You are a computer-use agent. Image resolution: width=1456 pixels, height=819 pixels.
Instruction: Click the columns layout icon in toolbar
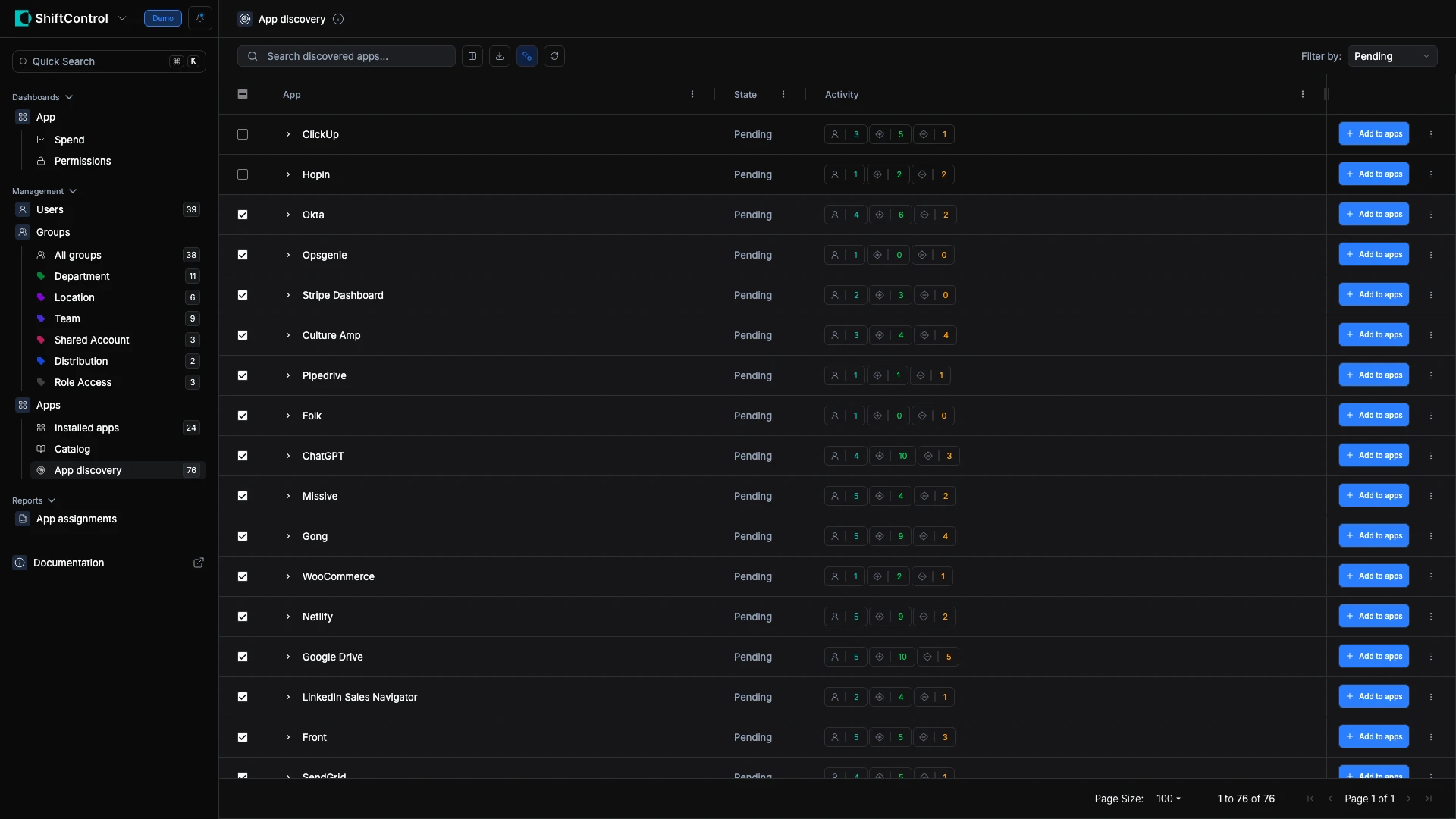tap(472, 56)
